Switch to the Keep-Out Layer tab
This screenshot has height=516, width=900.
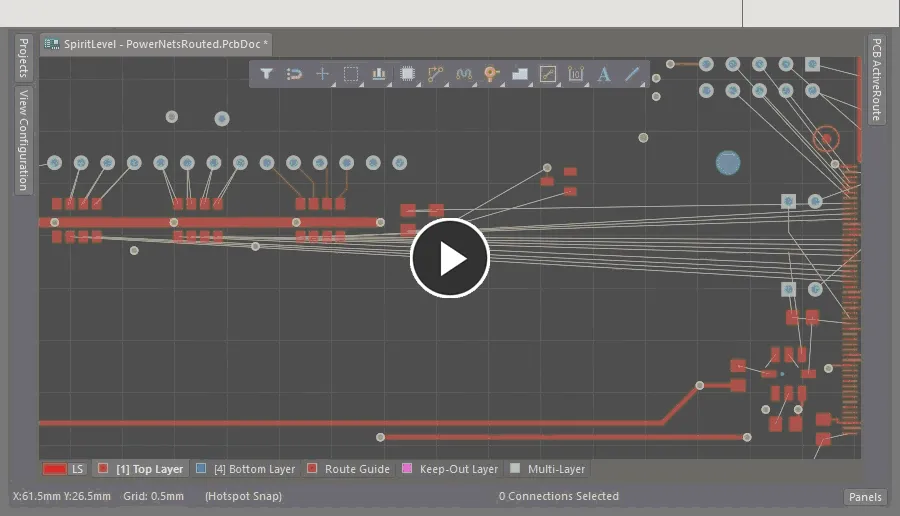(x=450, y=469)
